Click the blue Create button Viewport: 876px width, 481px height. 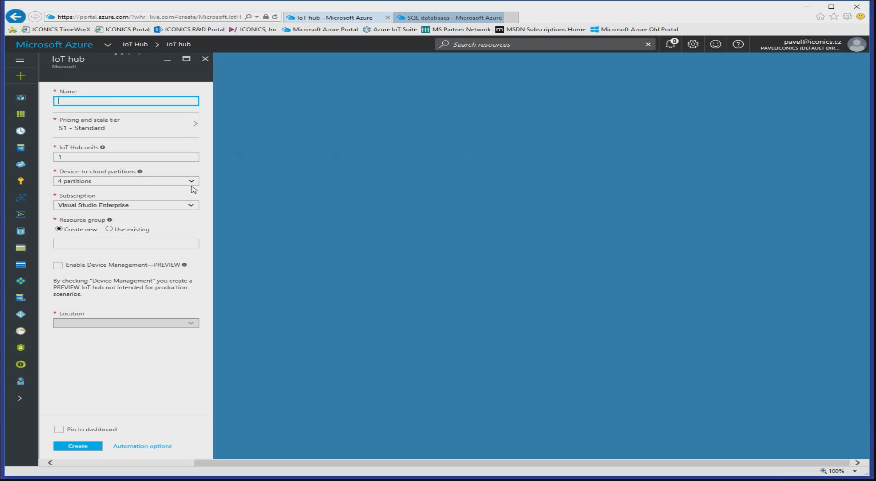(77, 446)
